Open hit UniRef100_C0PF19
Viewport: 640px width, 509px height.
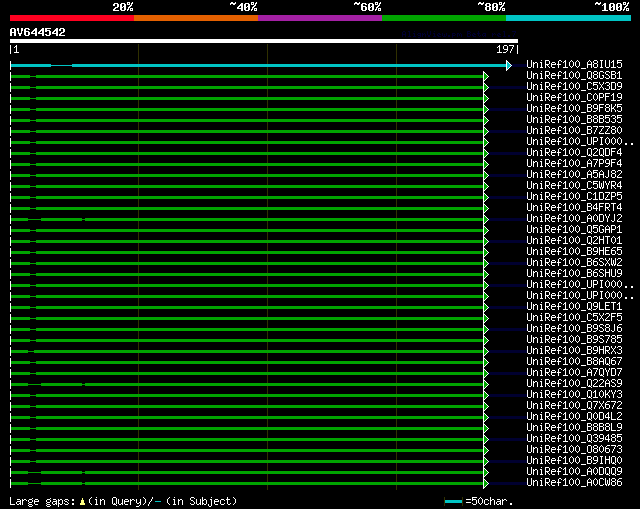pyautogui.click(x=574, y=97)
